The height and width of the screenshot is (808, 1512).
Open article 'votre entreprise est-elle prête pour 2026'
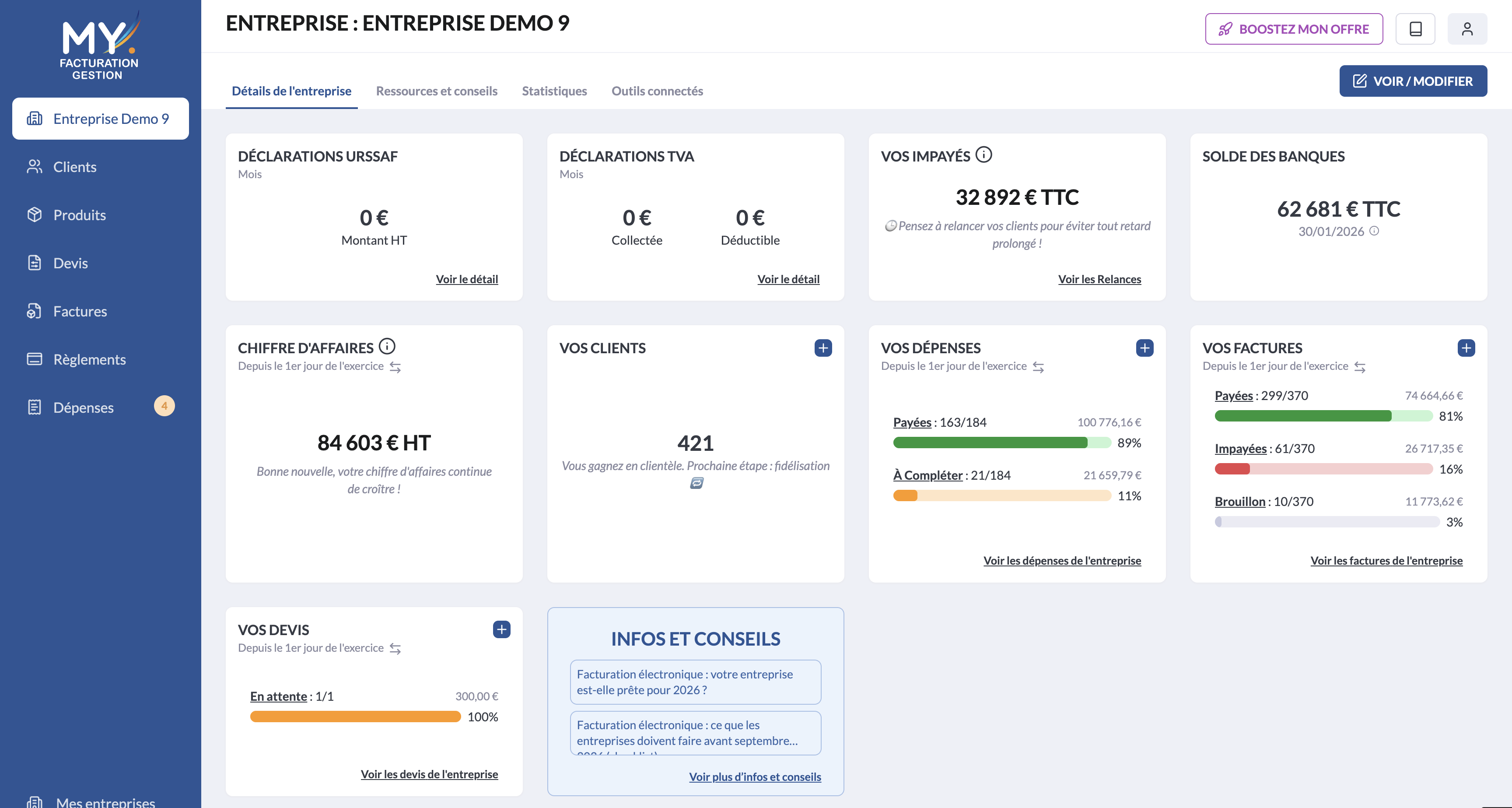696,682
